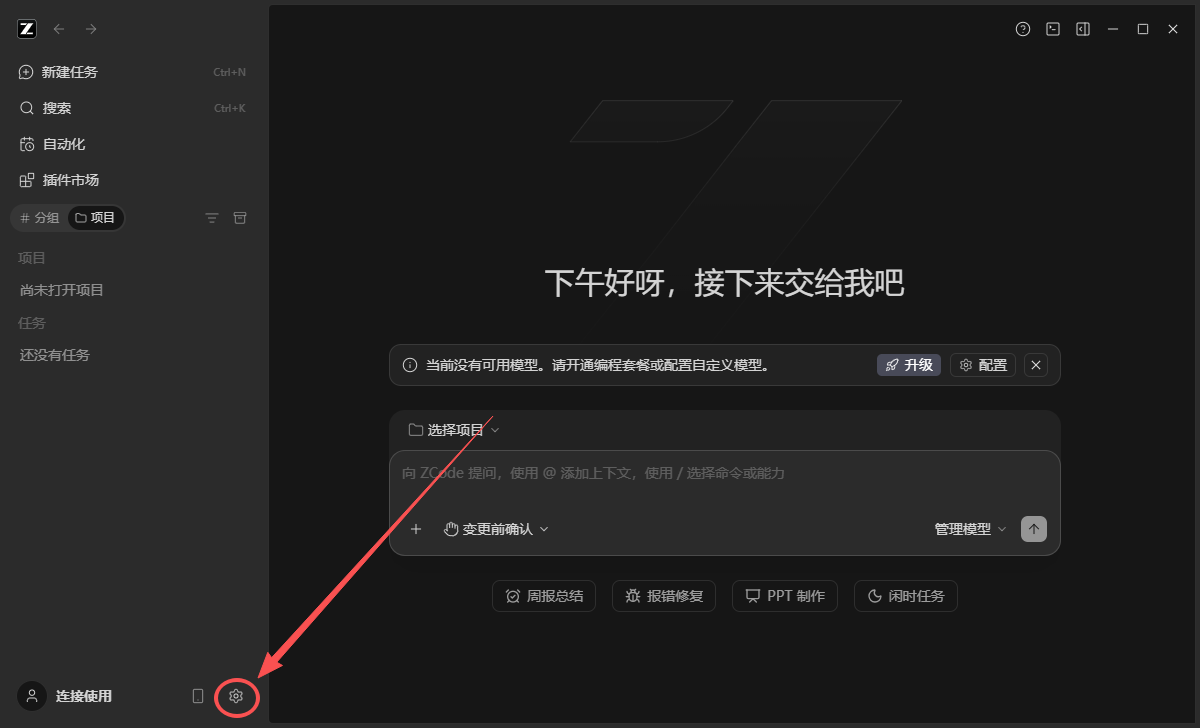Open the terminal panel icon
1200x728 pixels.
pos(1052,29)
